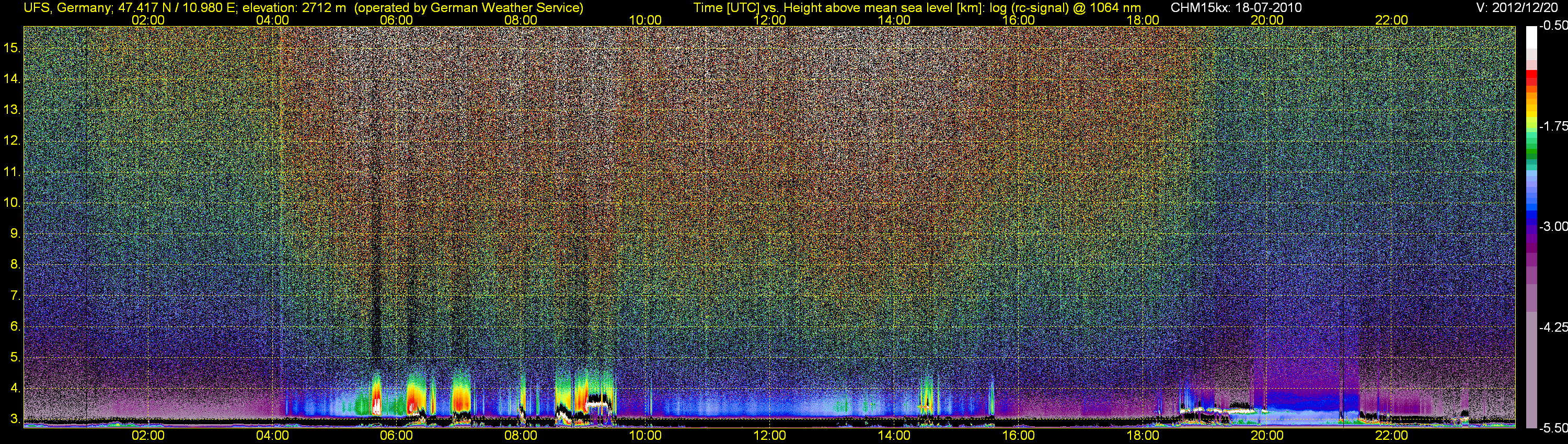This screenshot has width=1568, height=444.
Task: Click the 02:00 label on the upper time axis
Action: coord(148,20)
